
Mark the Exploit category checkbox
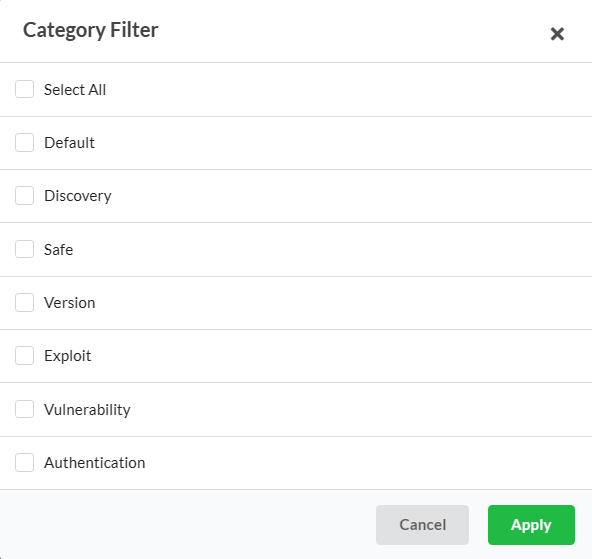pyautogui.click(x=25, y=356)
